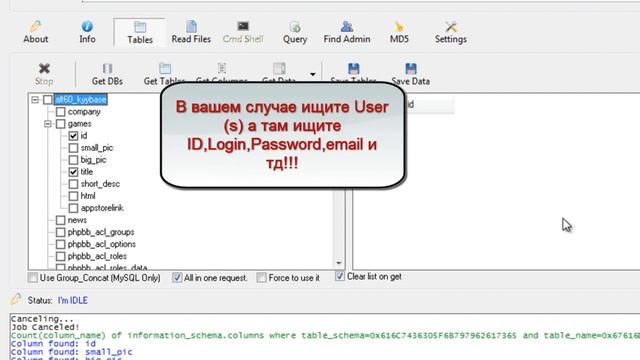
Task: Open the MD5 tab
Action: coord(399,32)
